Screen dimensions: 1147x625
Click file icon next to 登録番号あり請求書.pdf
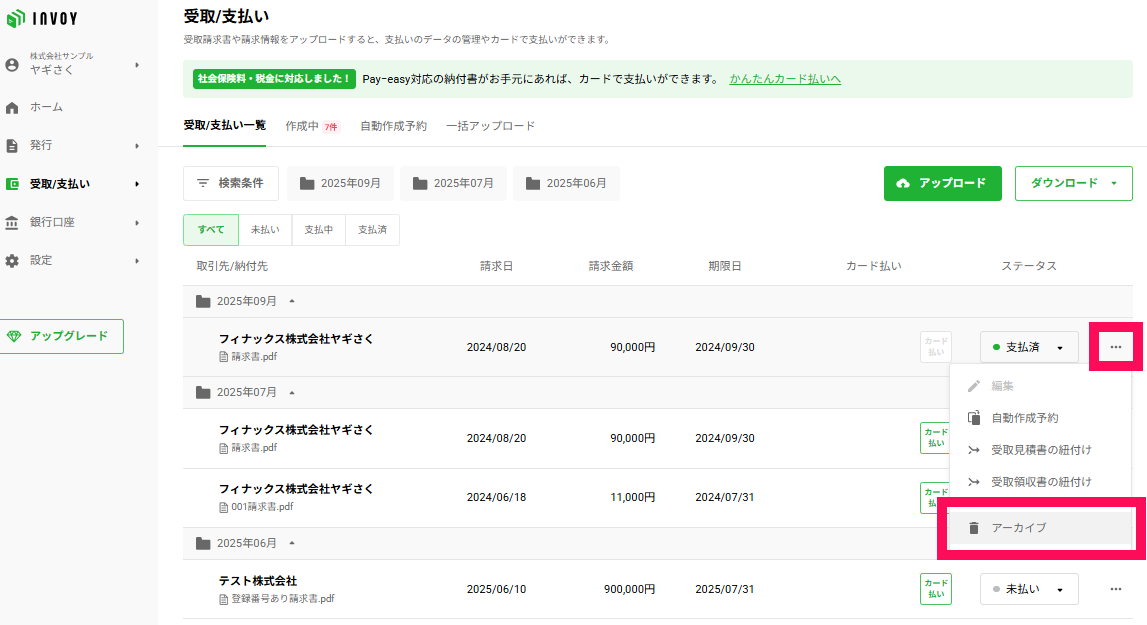click(x=224, y=599)
